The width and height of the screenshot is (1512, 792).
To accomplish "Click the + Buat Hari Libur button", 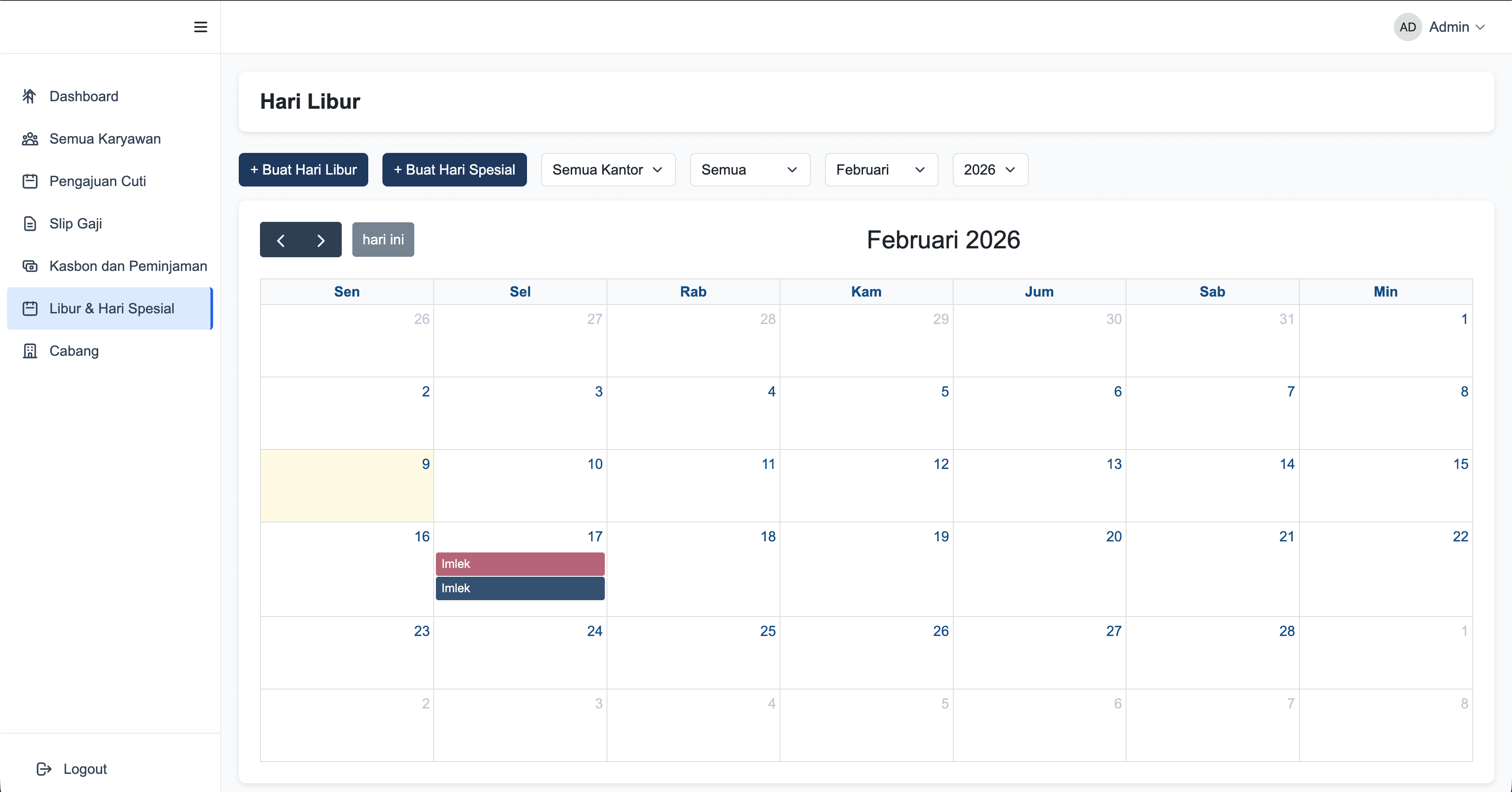I will (x=303, y=170).
